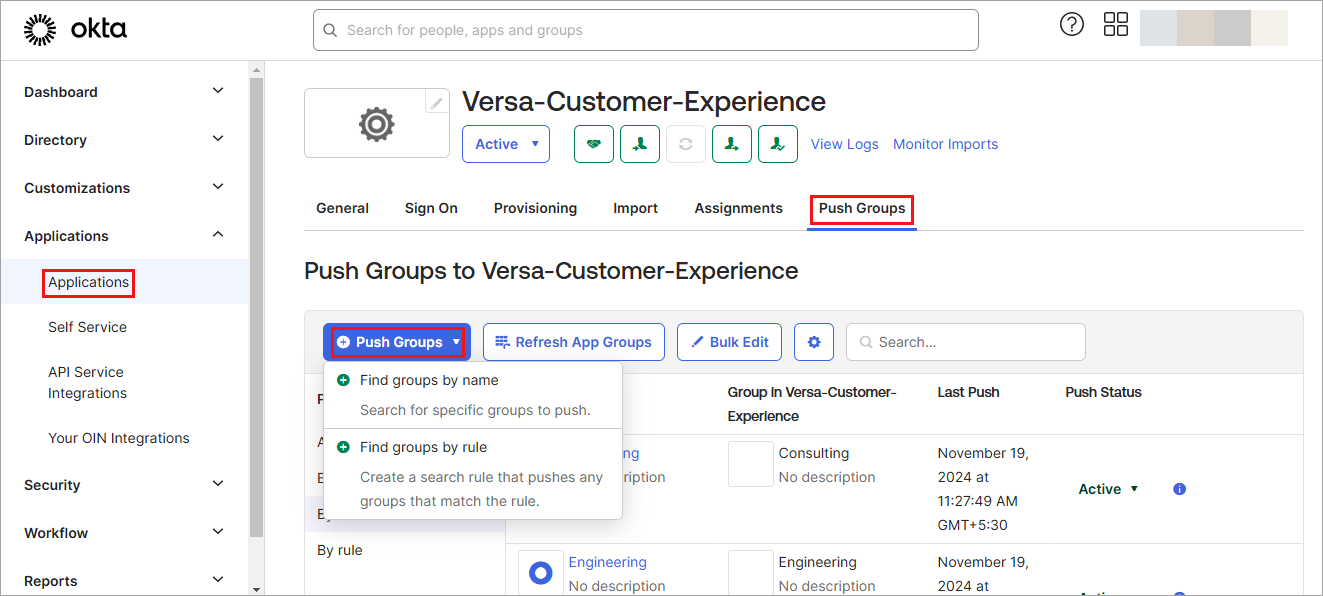Open the Active application status dropdown
The height and width of the screenshot is (596, 1323).
(x=505, y=144)
